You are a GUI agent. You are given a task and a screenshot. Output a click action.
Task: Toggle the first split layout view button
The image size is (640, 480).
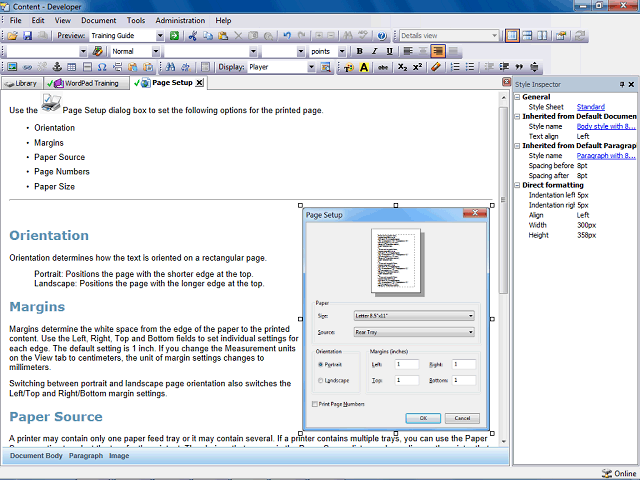click(512, 36)
